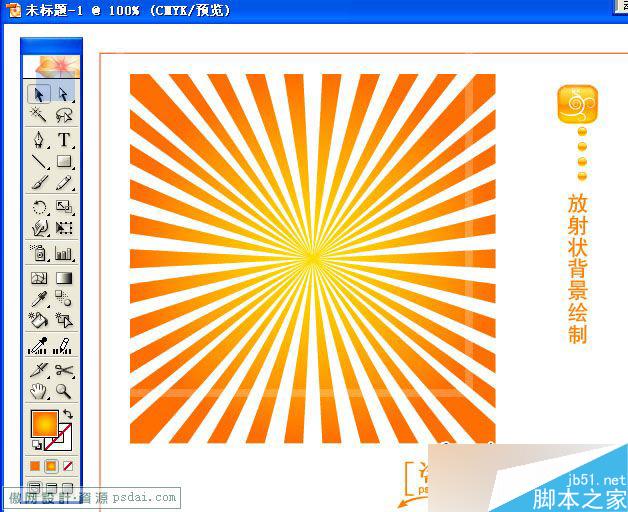Select the Lasso tool
This screenshot has width=628, height=512.
pyautogui.click(x=64, y=115)
